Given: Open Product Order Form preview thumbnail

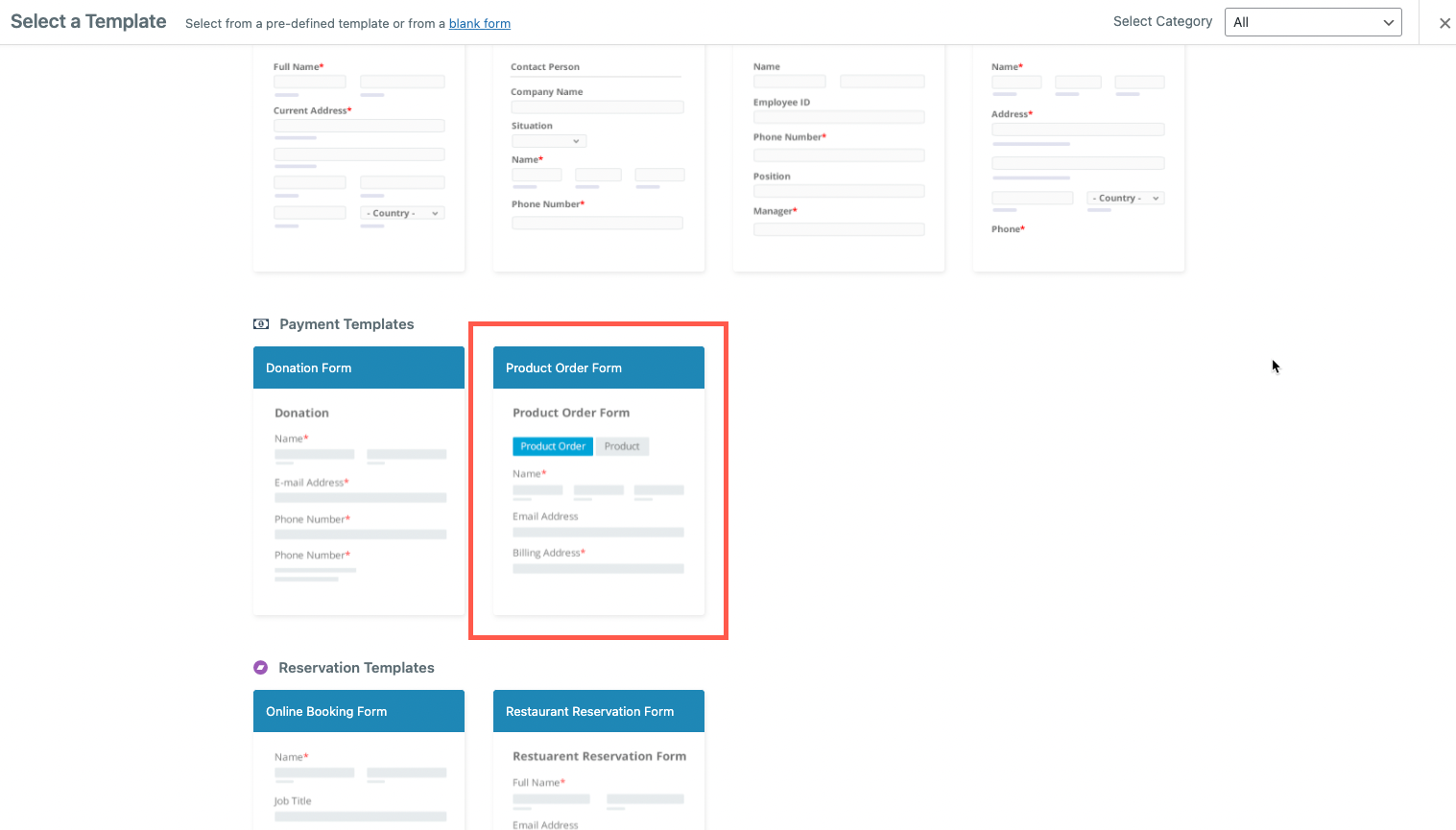Looking at the screenshot, I should pos(599,502).
